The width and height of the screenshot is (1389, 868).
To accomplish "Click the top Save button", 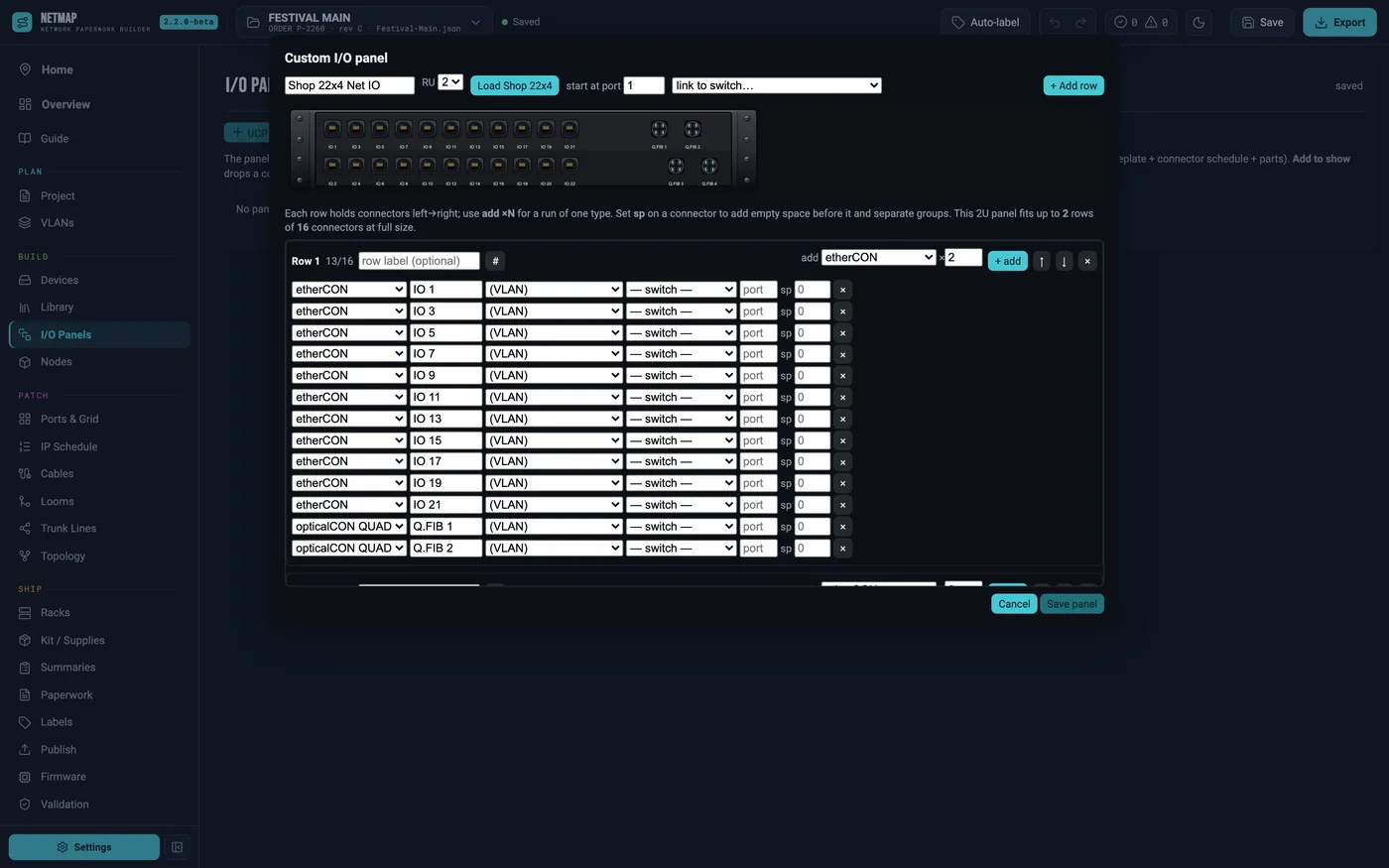I will [1262, 22].
